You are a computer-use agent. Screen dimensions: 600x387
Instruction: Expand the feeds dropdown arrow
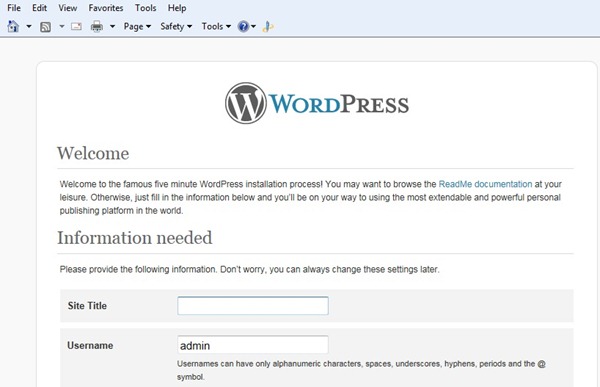[x=62, y=26]
